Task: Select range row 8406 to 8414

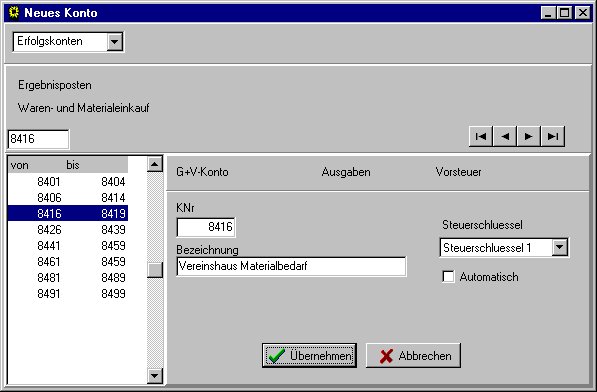Action: pos(68,198)
